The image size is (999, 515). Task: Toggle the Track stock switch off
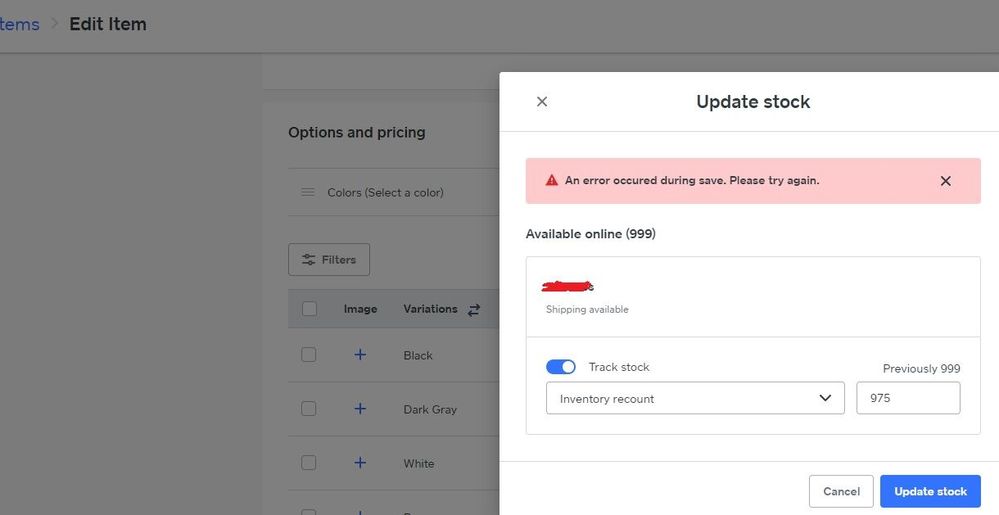coord(561,367)
